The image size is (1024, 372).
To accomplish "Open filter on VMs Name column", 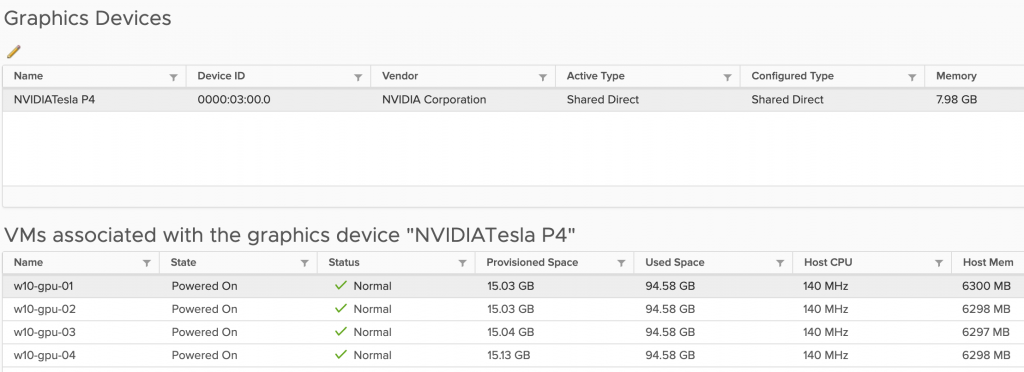I will (146, 263).
